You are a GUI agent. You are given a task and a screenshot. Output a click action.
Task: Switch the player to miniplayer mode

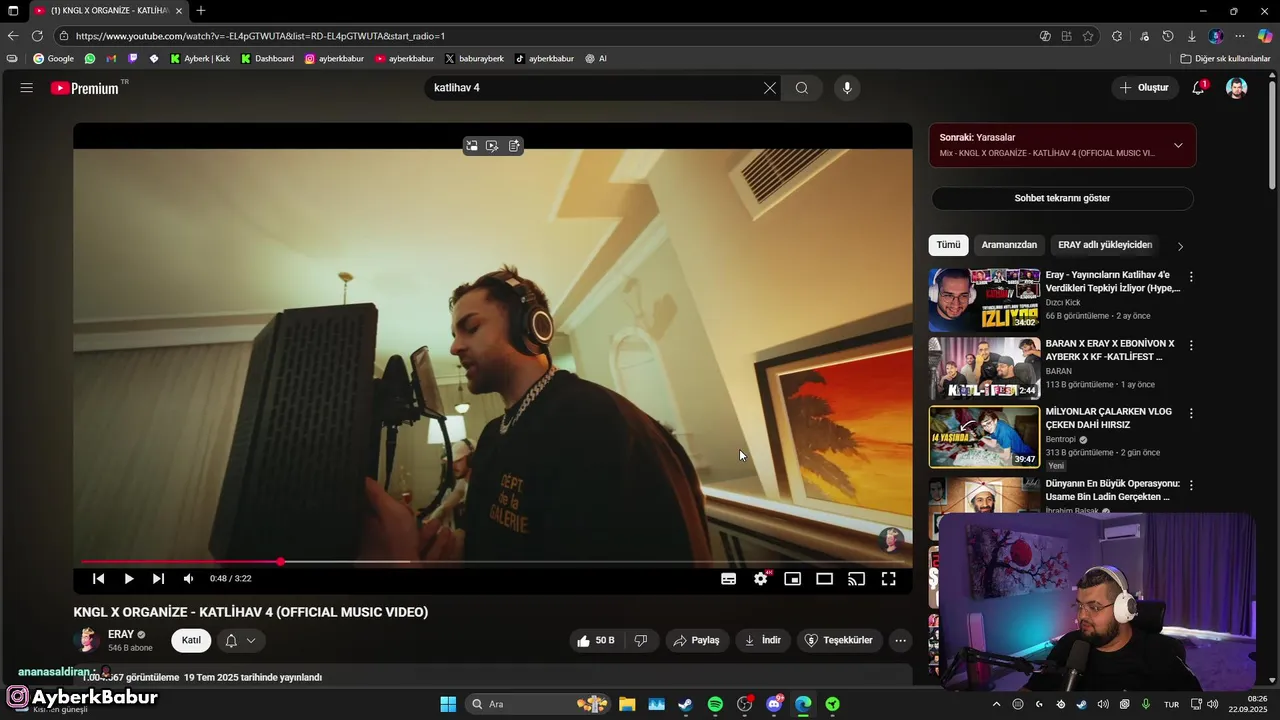792,578
